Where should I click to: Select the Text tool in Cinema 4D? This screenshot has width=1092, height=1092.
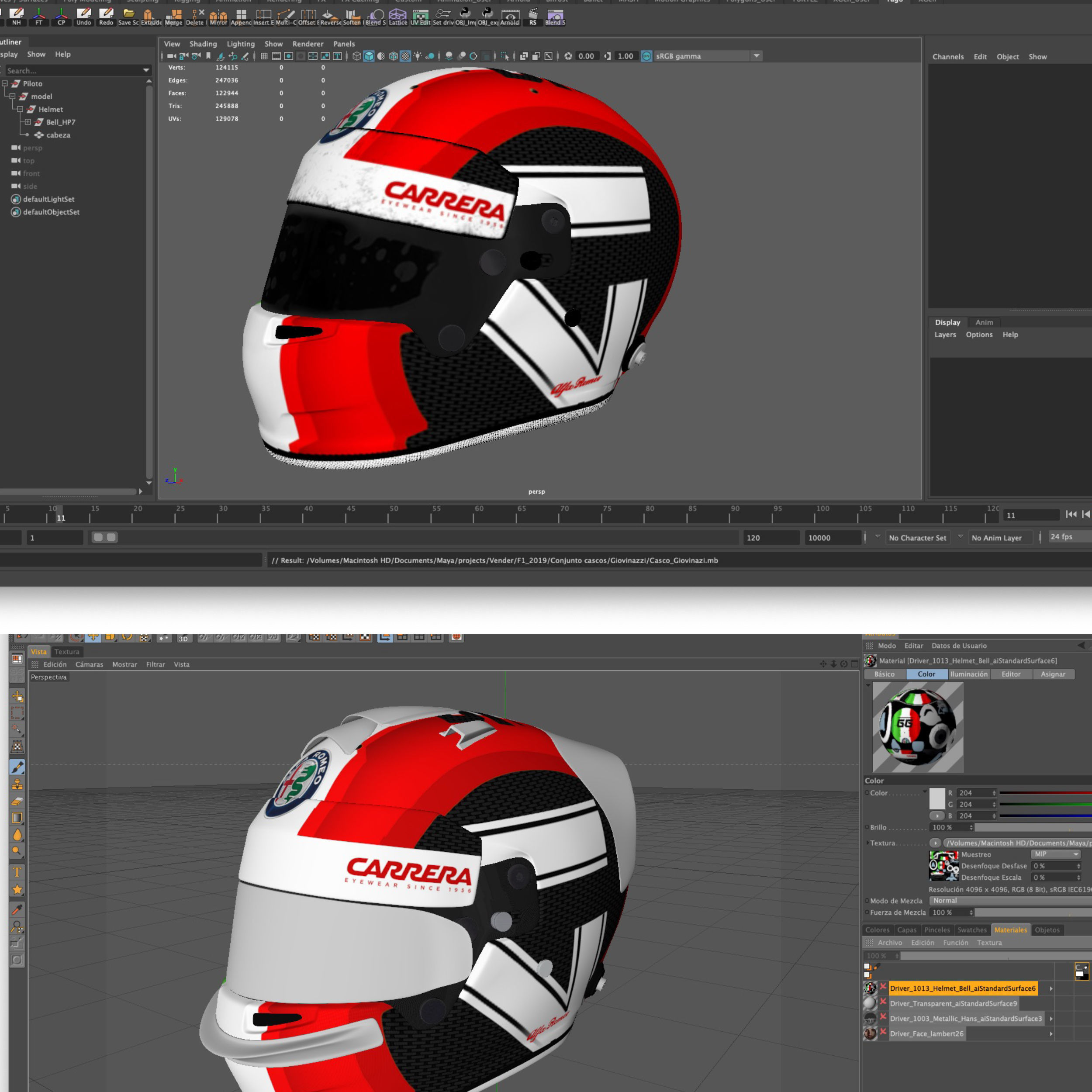(17, 872)
